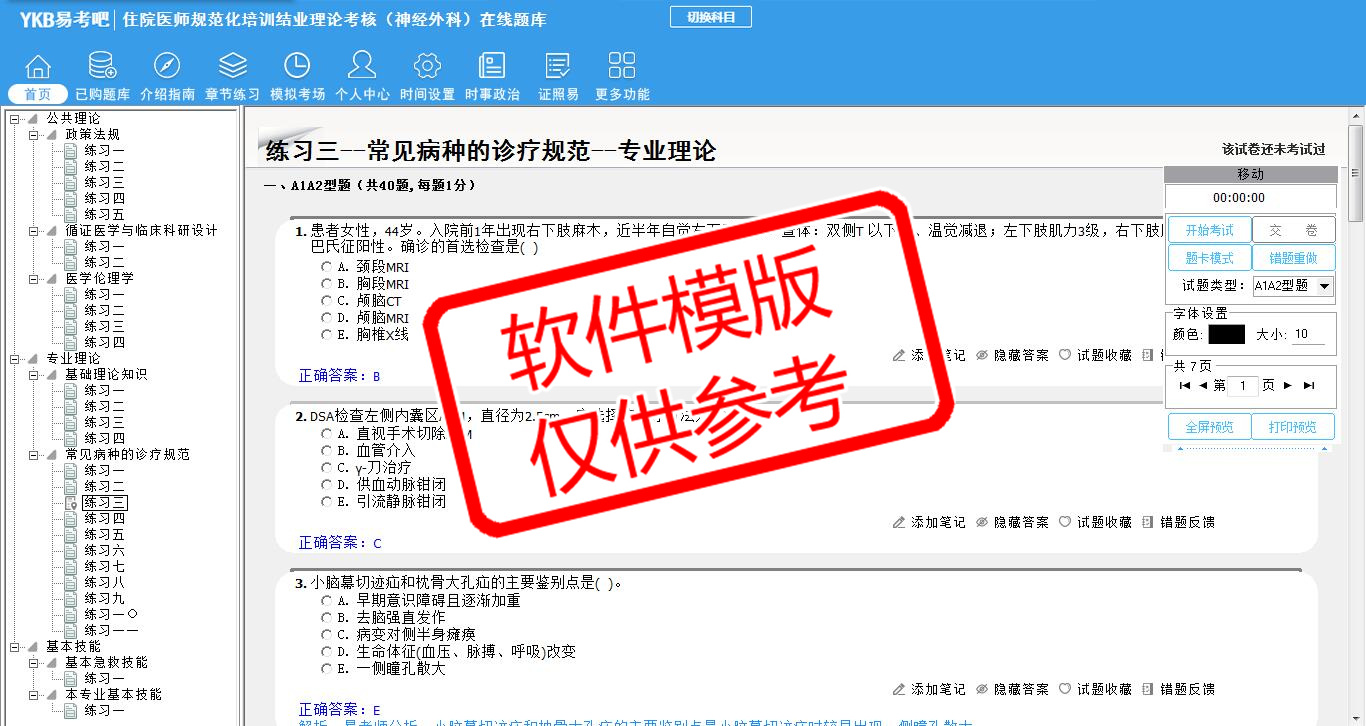1366x726 pixels.
Task: Click the 错题重做 button
Action: [1293, 258]
